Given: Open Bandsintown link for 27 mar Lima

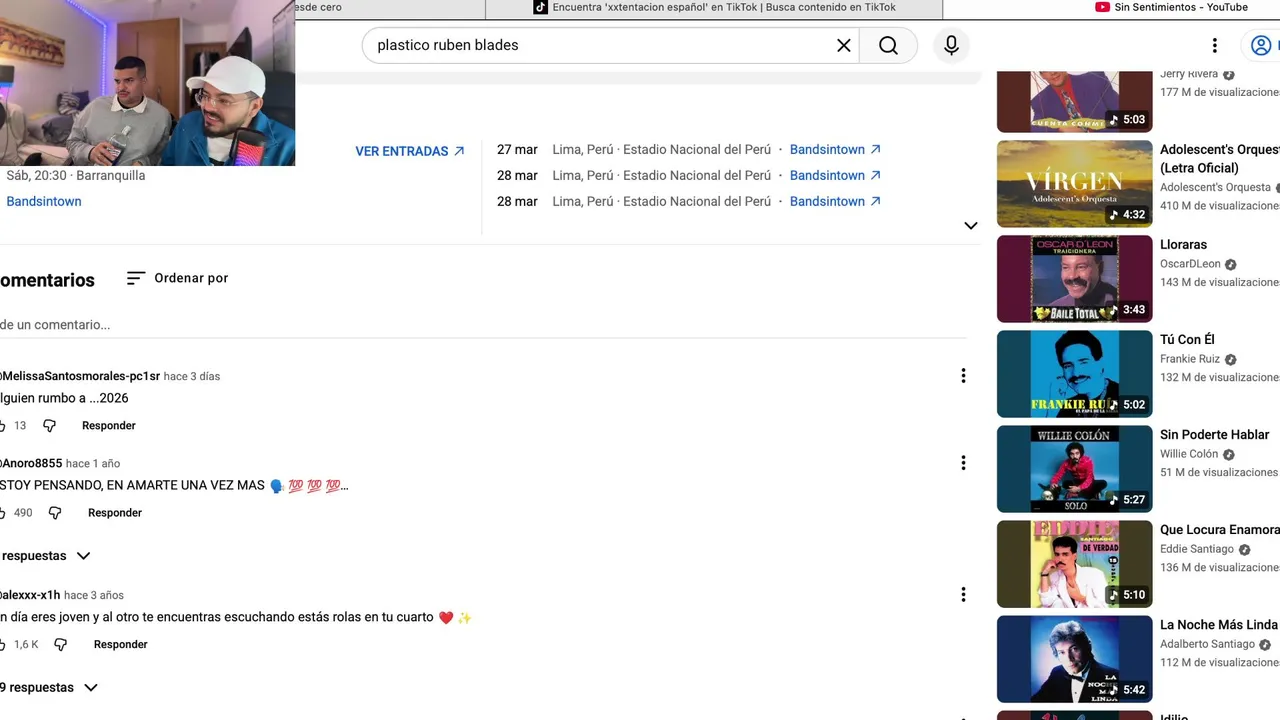Looking at the screenshot, I should click(x=835, y=150).
